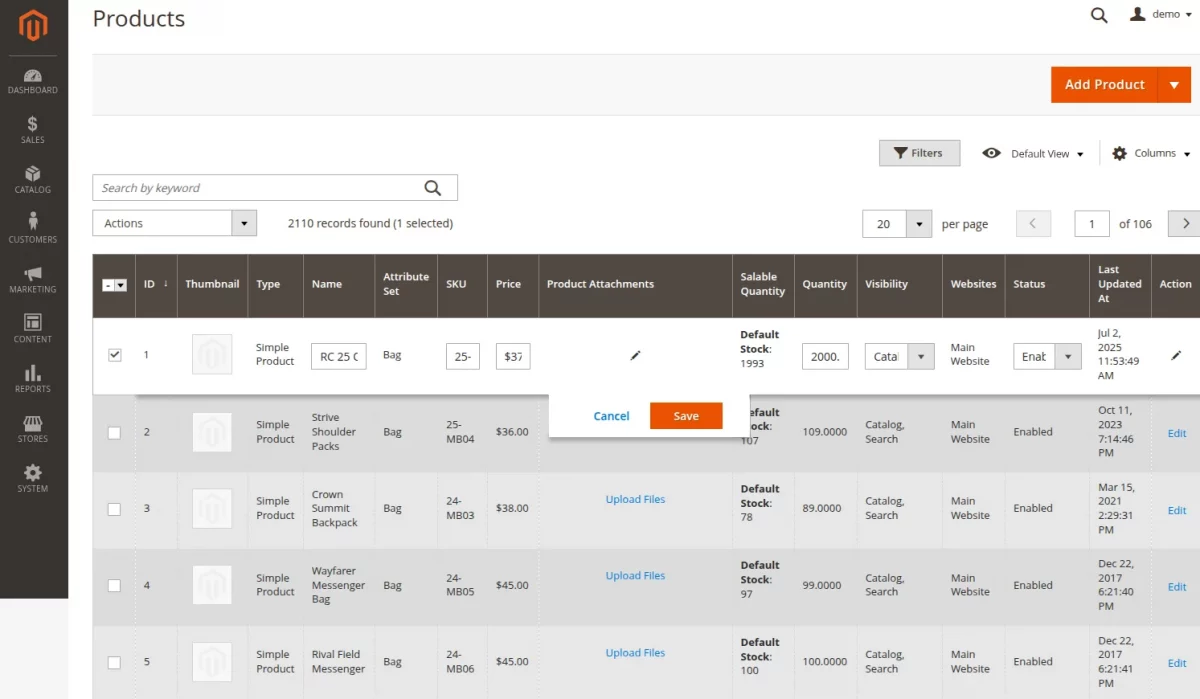Image resolution: width=1200 pixels, height=699 pixels.
Task: Open the per page count dropdown
Action: tap(918, 224)
